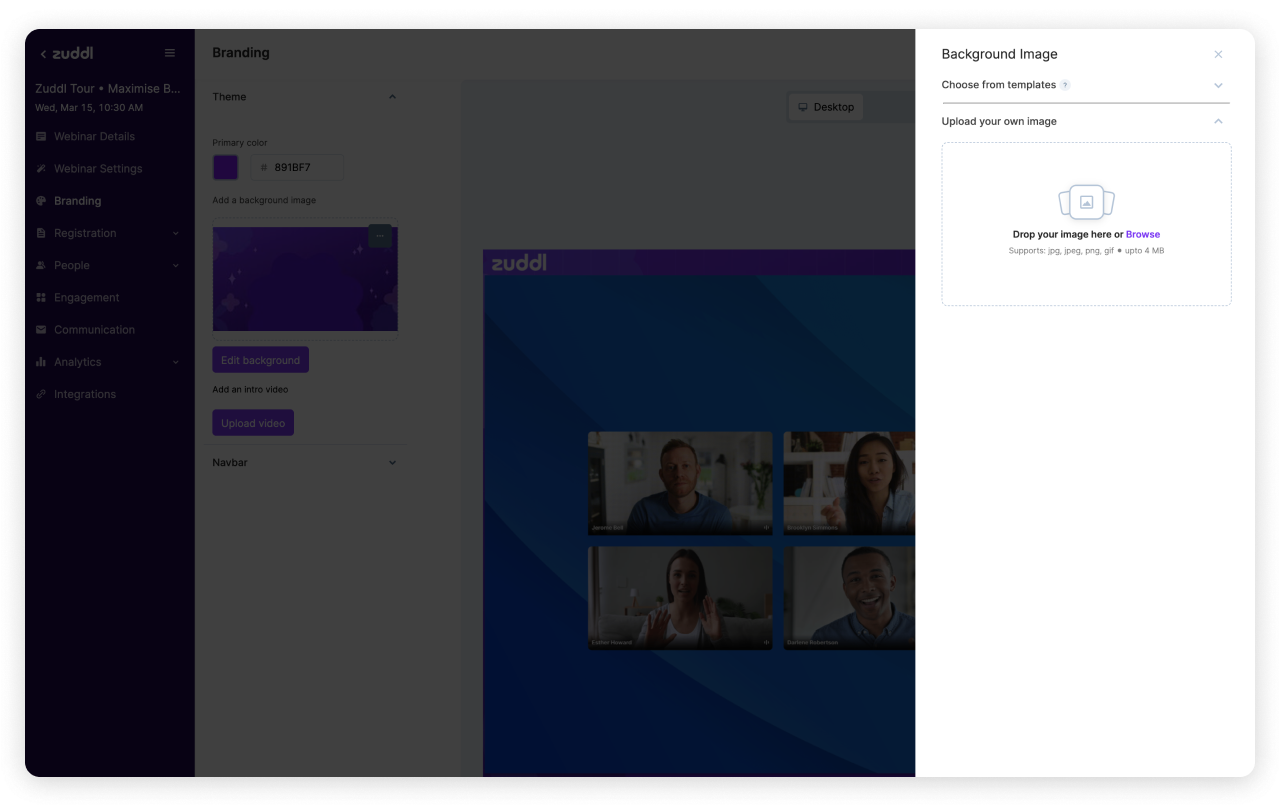Click the help icon beside Choose from templates
1280x811 pixels.
tap(1065, 85)
